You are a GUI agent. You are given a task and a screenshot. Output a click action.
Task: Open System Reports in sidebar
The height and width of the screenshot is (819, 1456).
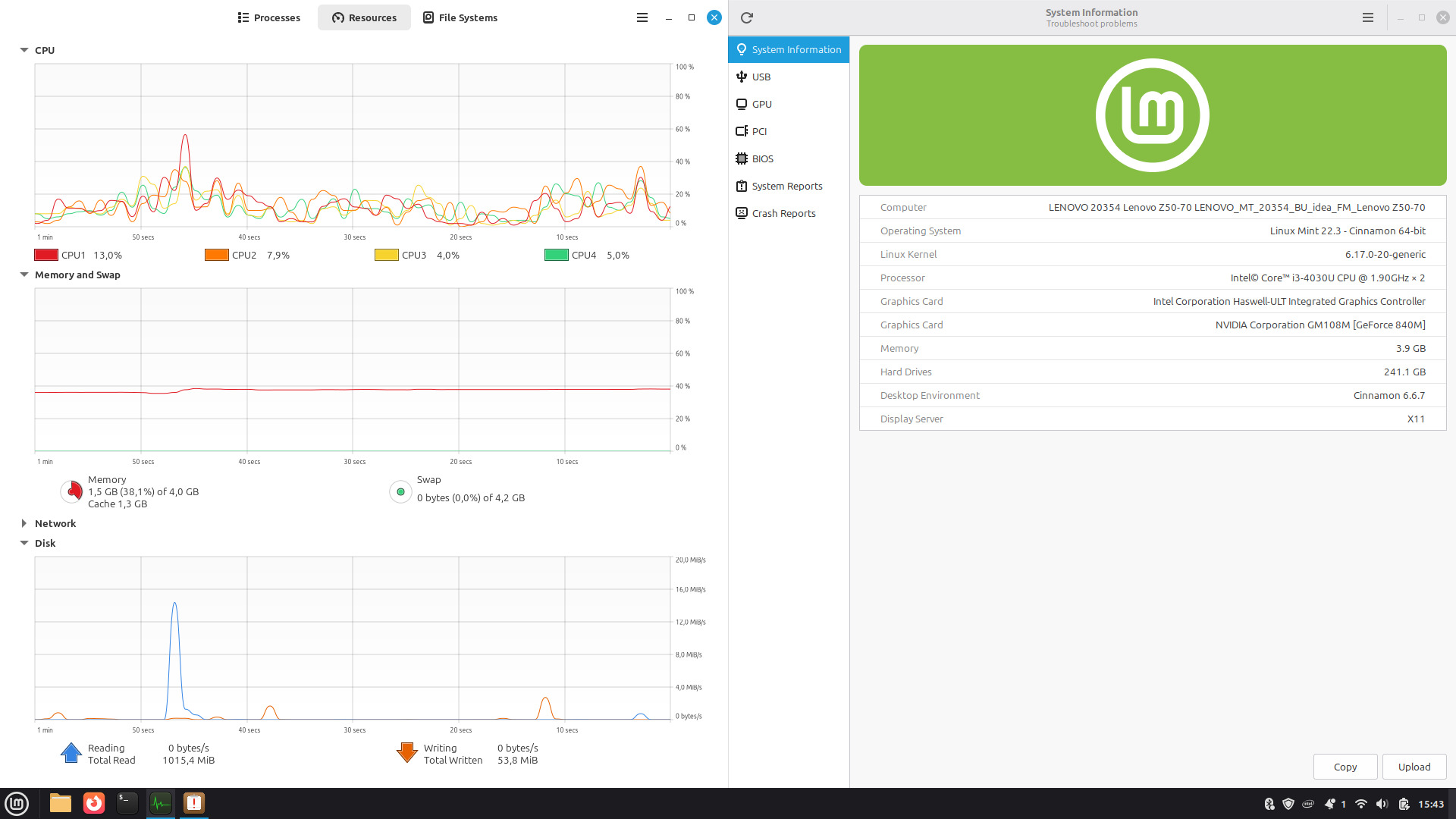786,186
